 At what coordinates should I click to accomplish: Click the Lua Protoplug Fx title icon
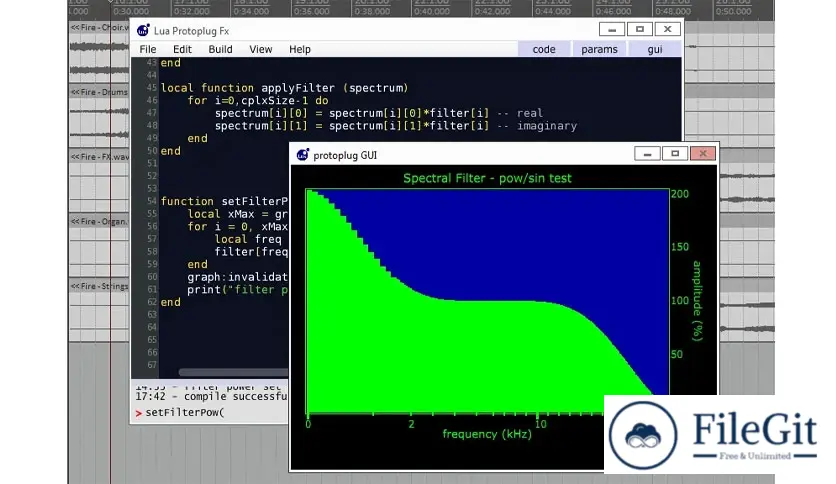tap(143, 30)
